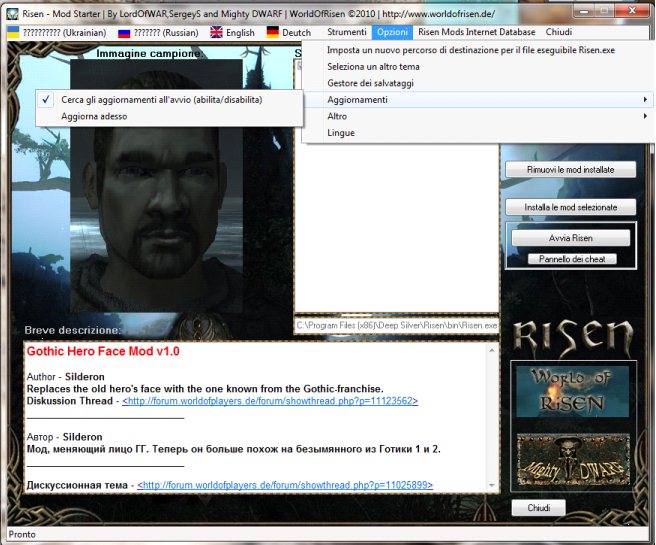Click the hero face sample image

coord(156,186)
